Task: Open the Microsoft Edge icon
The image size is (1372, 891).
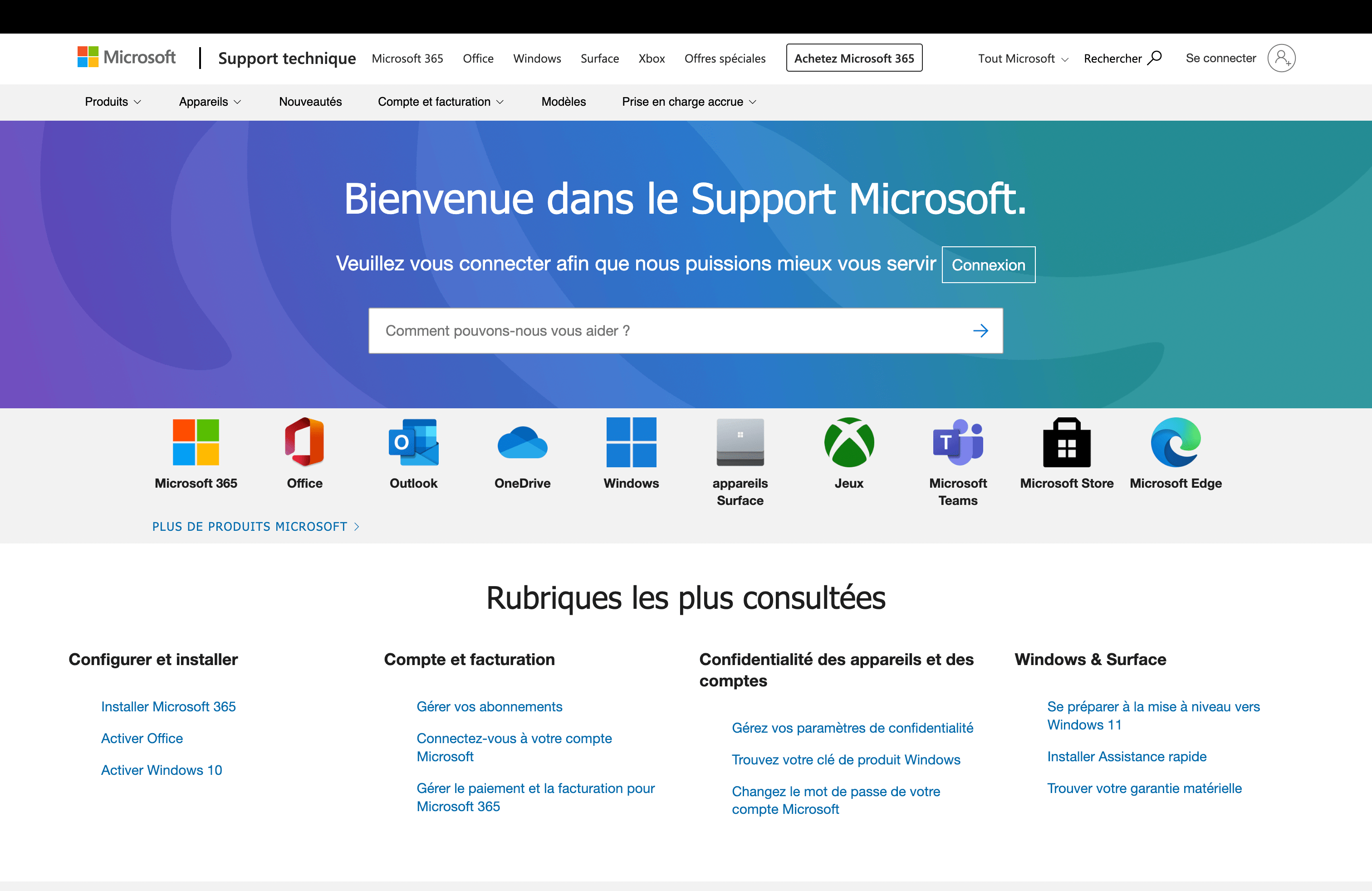Action: tap(1176, 442)
